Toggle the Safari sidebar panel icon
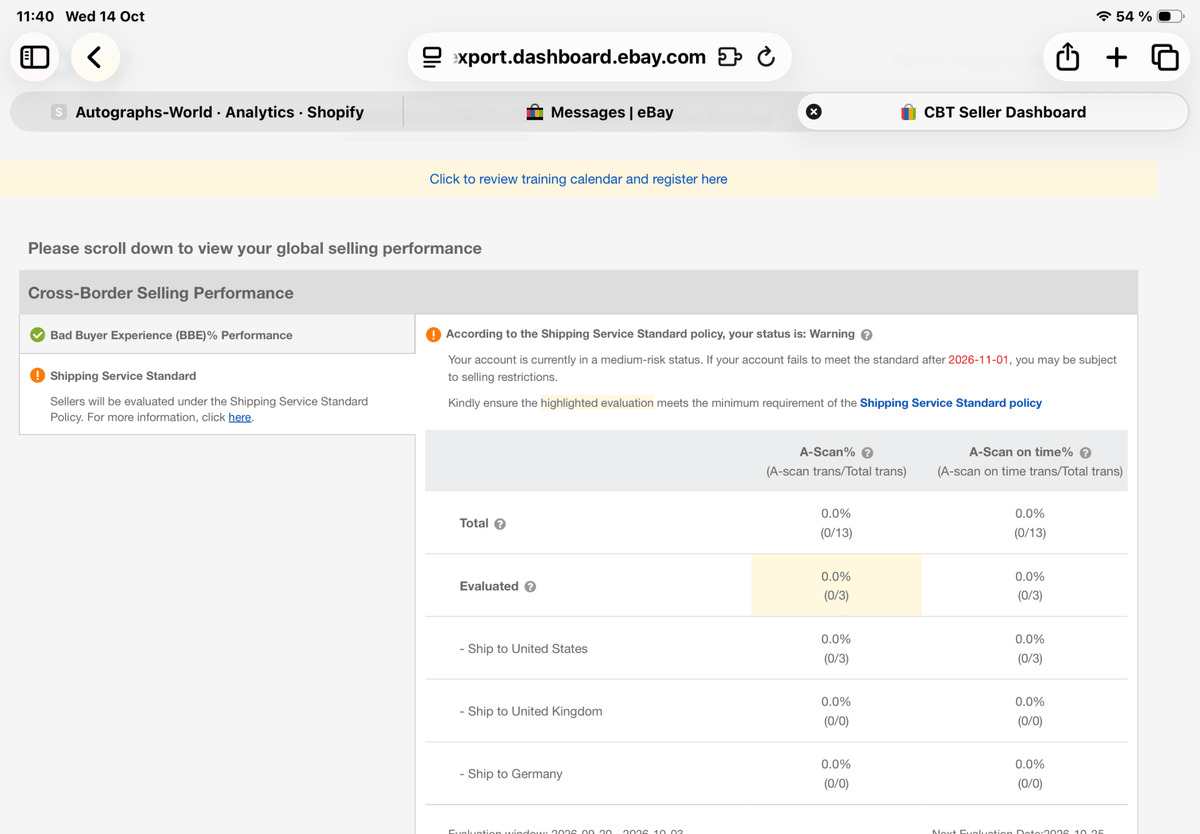1200x834 pixels. [35, 57]
